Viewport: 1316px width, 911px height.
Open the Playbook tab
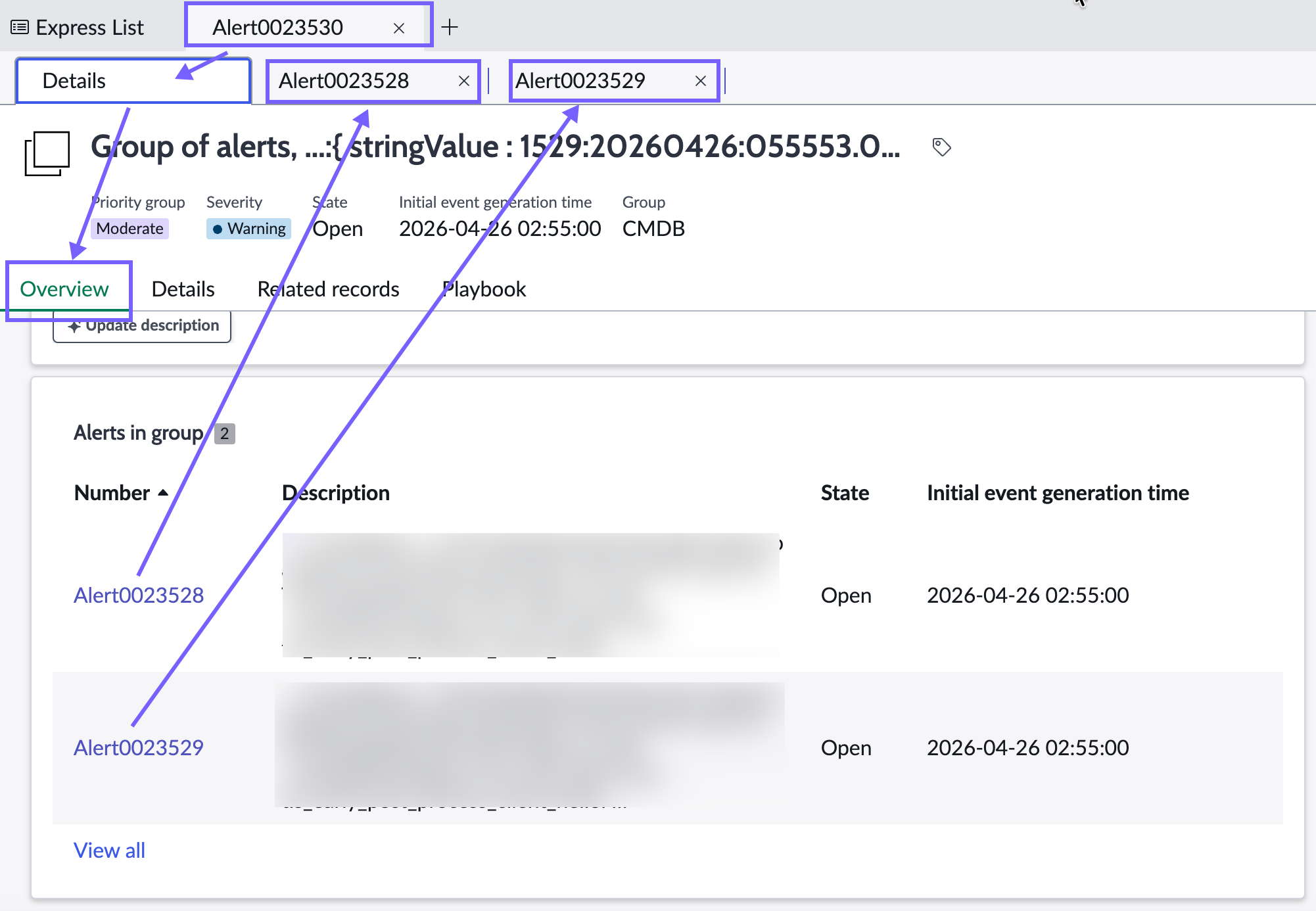(x=484, y=289)
